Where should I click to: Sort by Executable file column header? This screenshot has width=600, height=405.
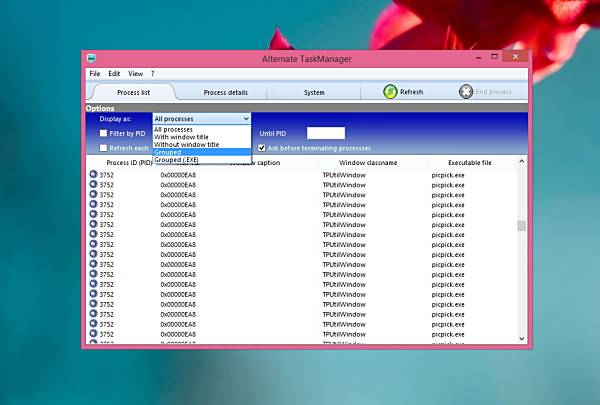(x=470, y=163)
